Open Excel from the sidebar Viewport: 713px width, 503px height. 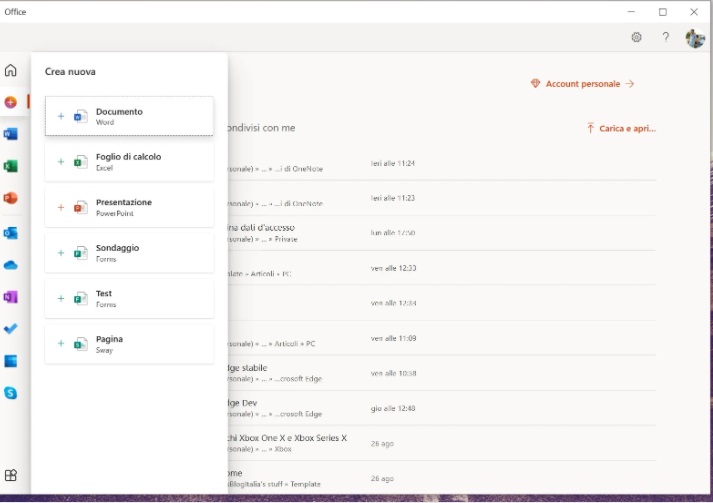[10, 166]
